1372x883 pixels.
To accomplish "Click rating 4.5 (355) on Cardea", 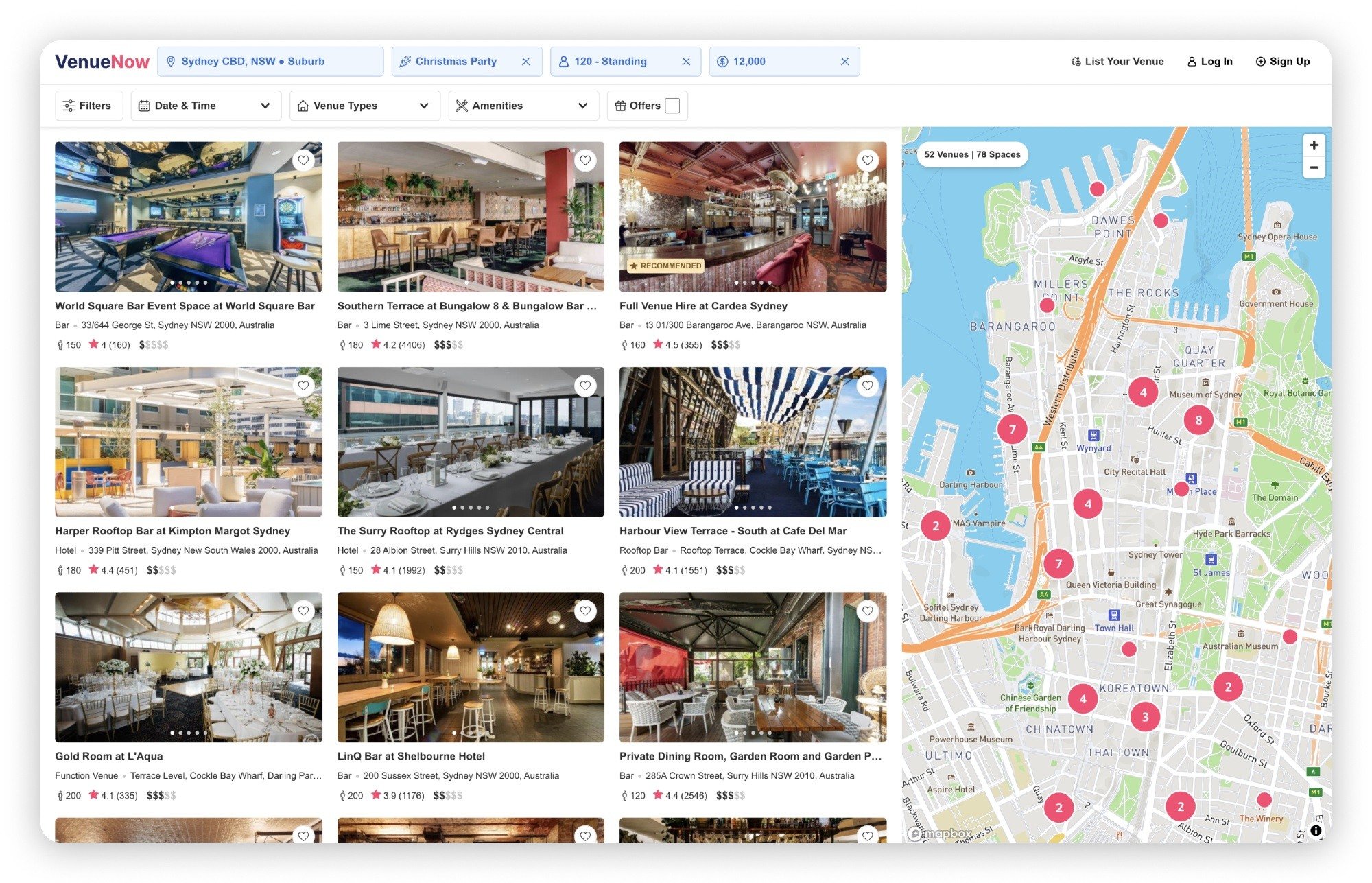I will tap(678, 345).
